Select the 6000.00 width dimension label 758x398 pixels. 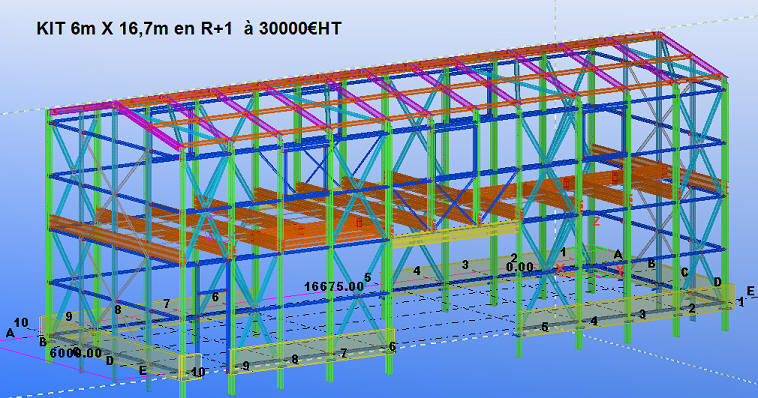76,353
